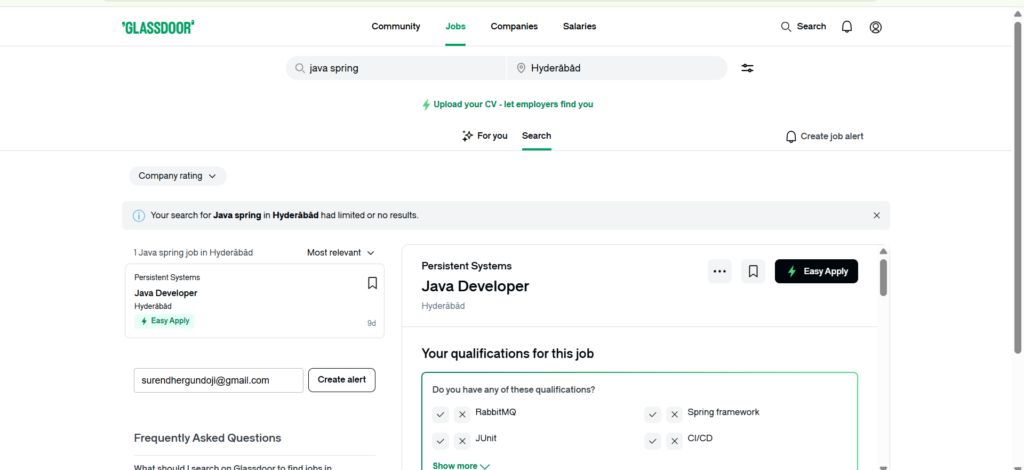
Task: Open the search filters sliders icon
Action: pos(747,68)
